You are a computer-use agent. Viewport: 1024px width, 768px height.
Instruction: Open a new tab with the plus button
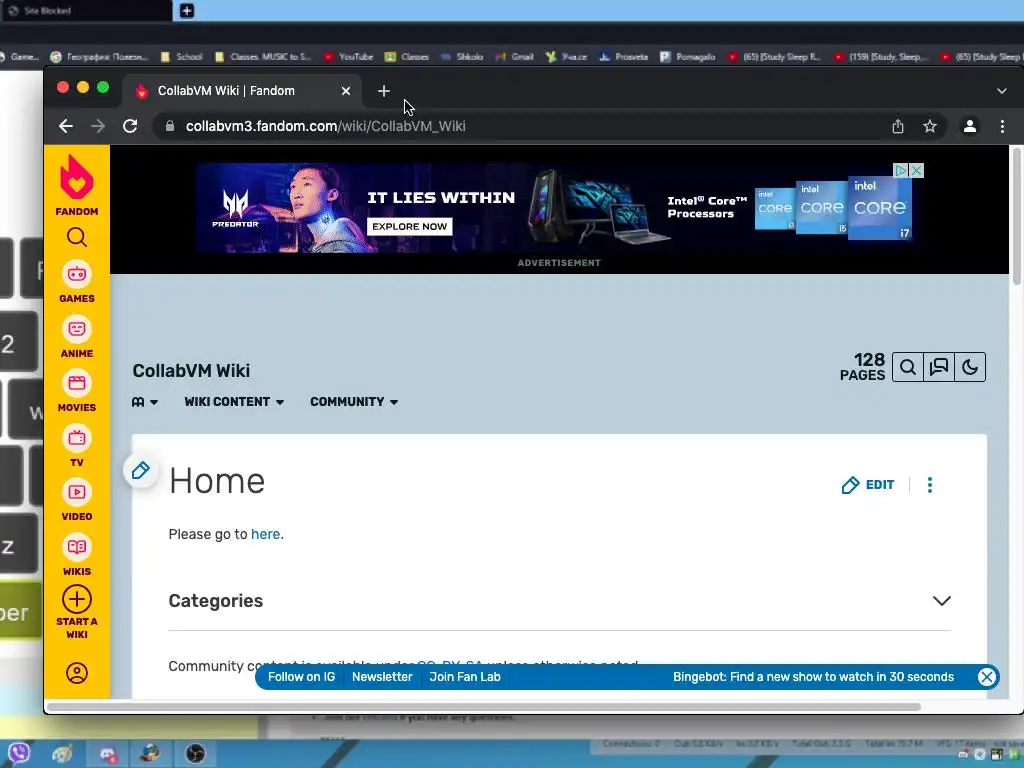click(384, 91)
